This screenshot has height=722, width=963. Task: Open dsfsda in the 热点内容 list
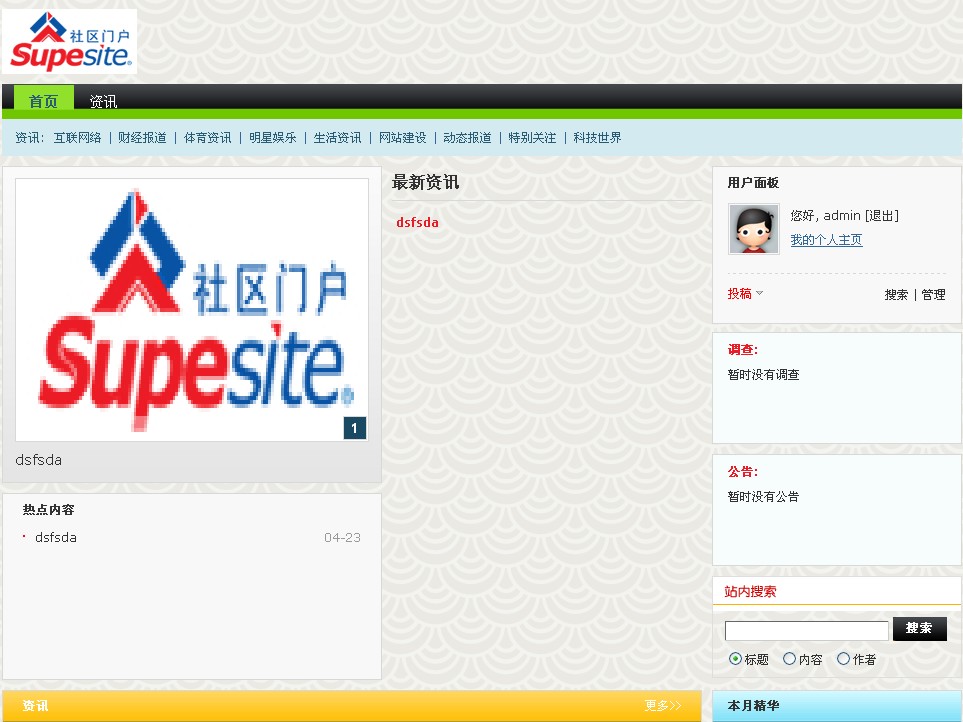[x=56, y=537]
